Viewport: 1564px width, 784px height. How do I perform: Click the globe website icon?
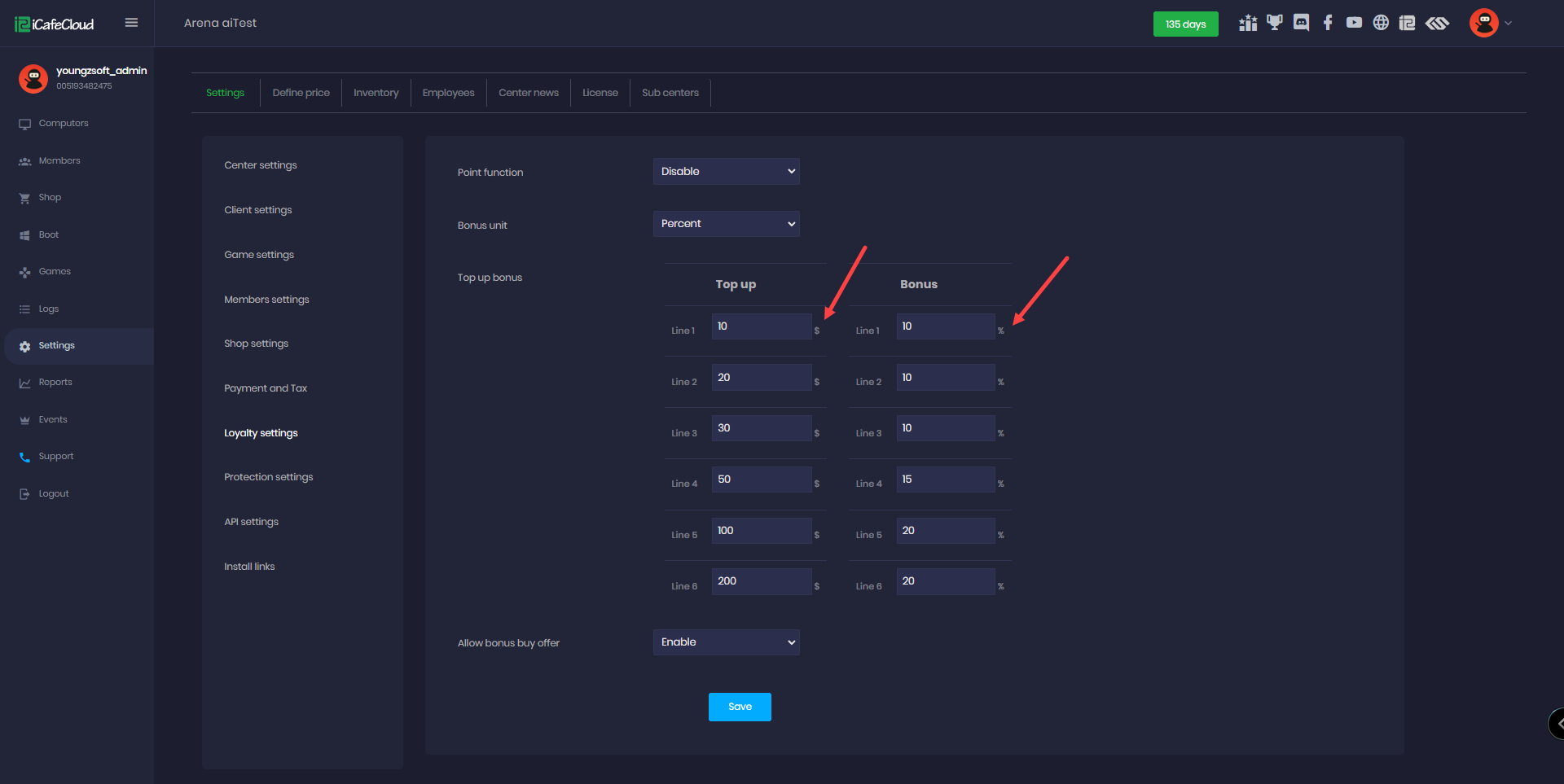tap(1381, 23)
